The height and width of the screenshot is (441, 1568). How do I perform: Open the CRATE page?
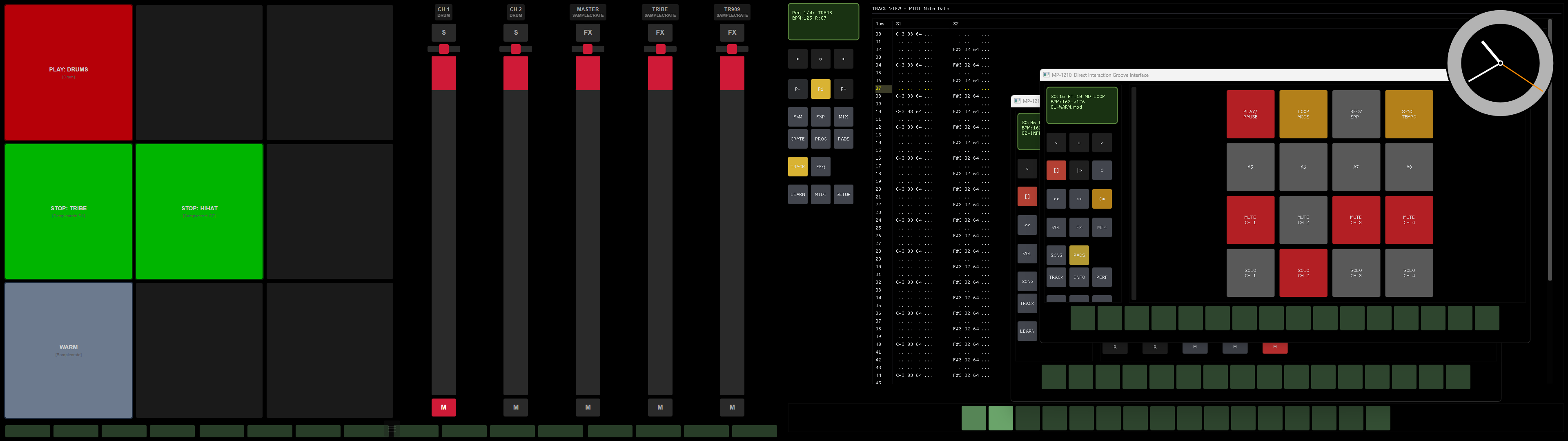click(797, 139)
